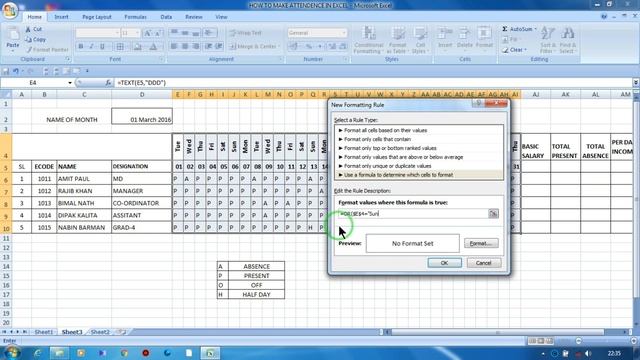This screenshot has height=360, width=640.
Task: Apply the Font Color tool
Action: point(153,47)
